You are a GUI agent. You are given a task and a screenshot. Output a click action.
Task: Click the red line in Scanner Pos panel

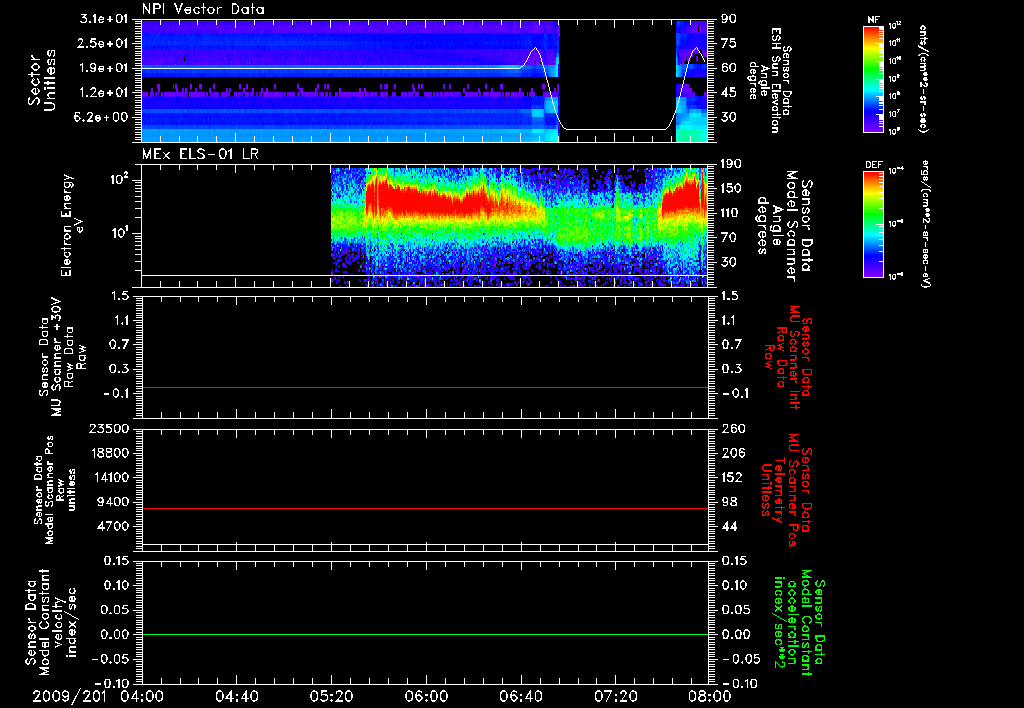(424, 508)
